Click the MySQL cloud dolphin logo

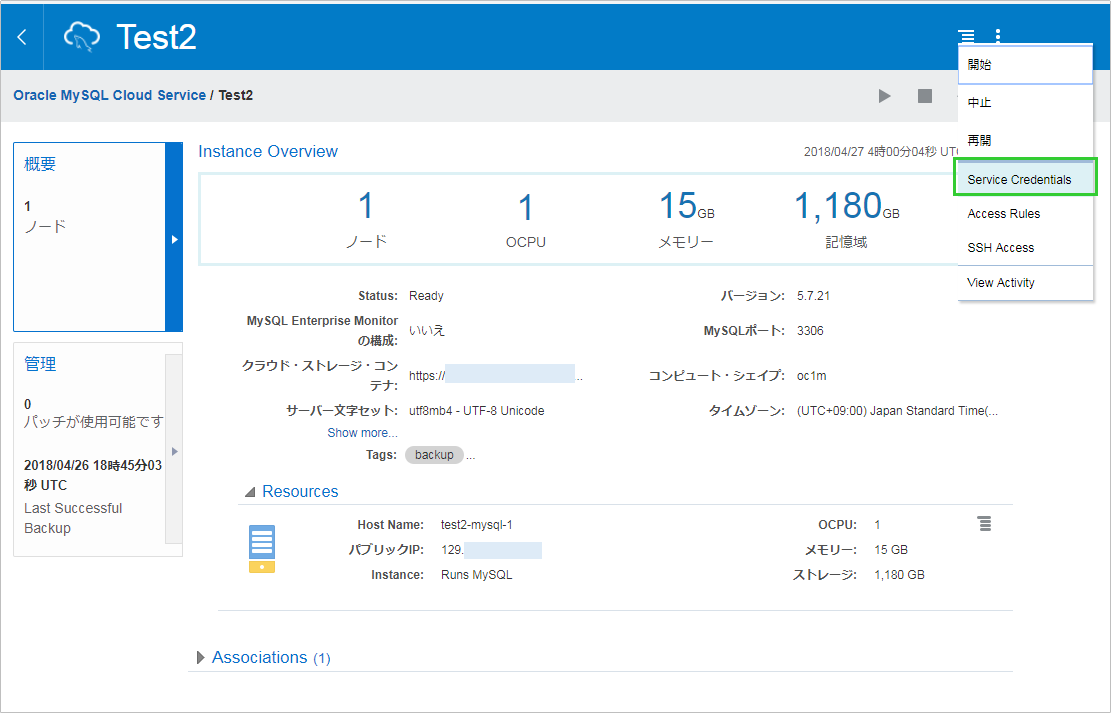click(81, 37)
